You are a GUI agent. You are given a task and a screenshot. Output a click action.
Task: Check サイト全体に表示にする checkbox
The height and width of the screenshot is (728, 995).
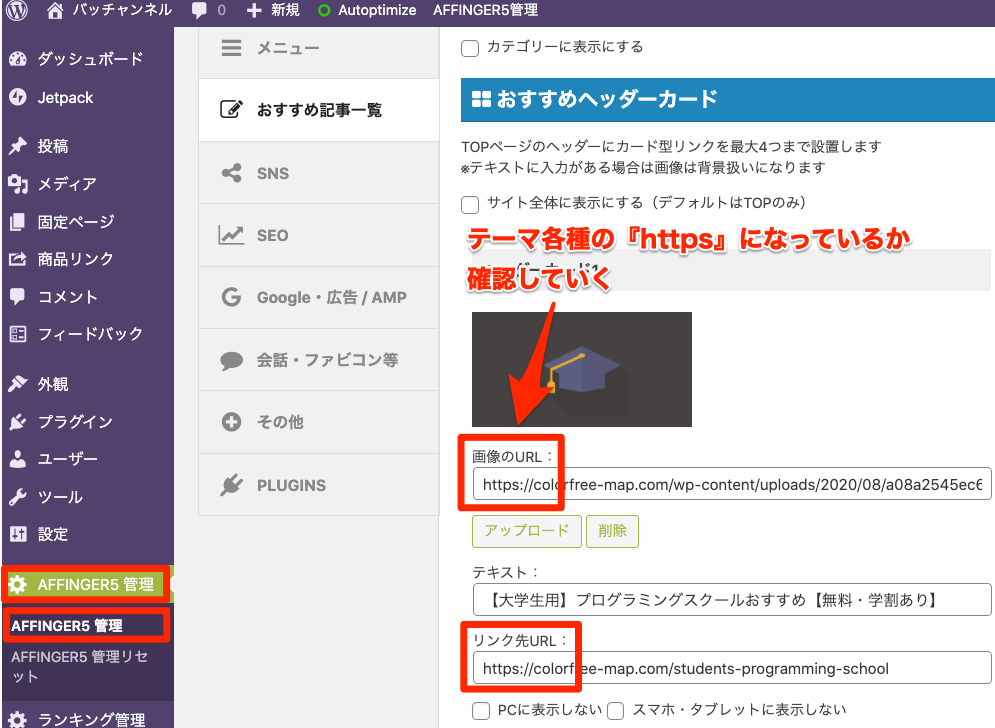(x=470, y=204)
